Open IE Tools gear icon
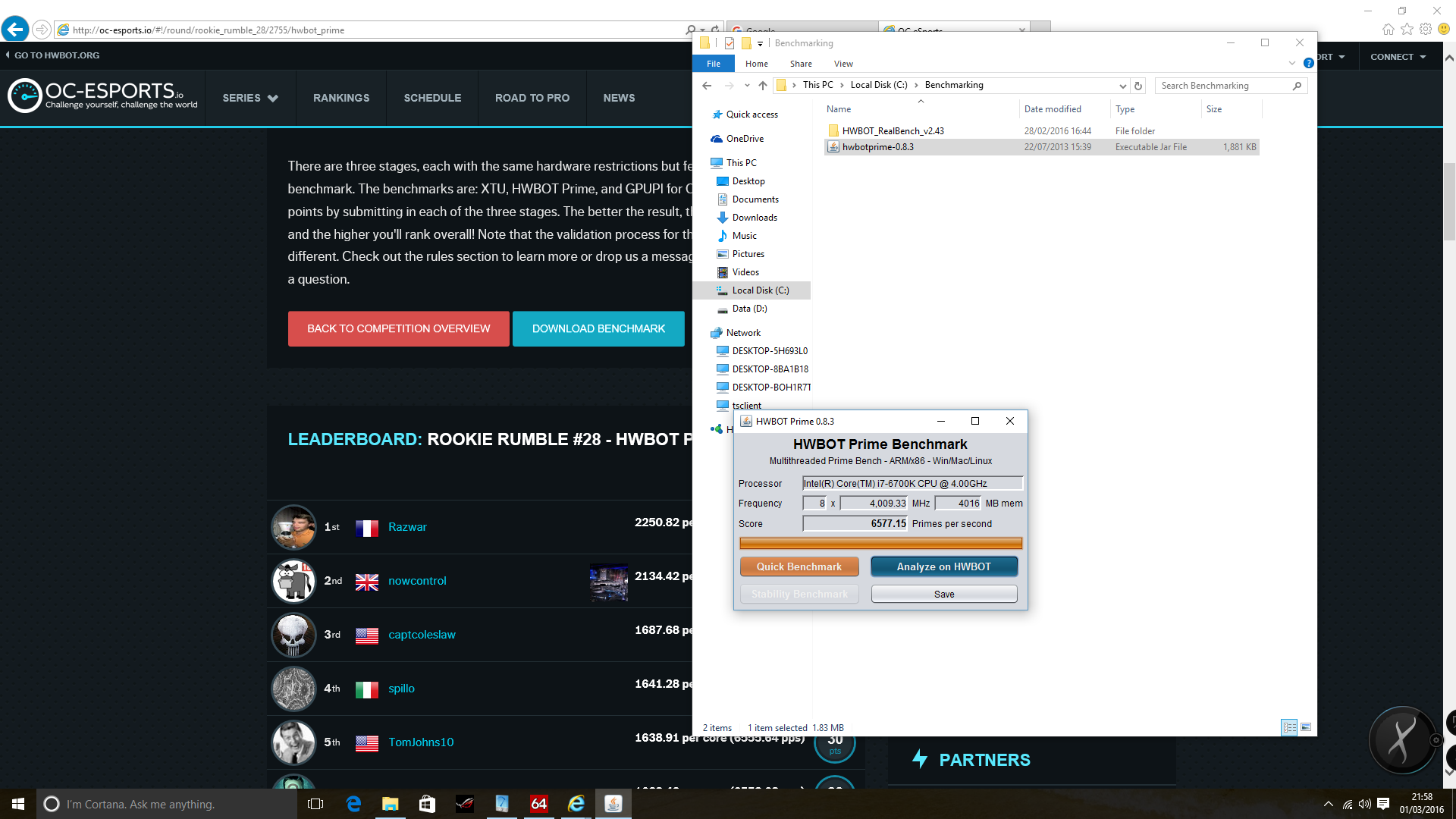This screenshot has width=1456, height=819. [x=1426, y=30]
